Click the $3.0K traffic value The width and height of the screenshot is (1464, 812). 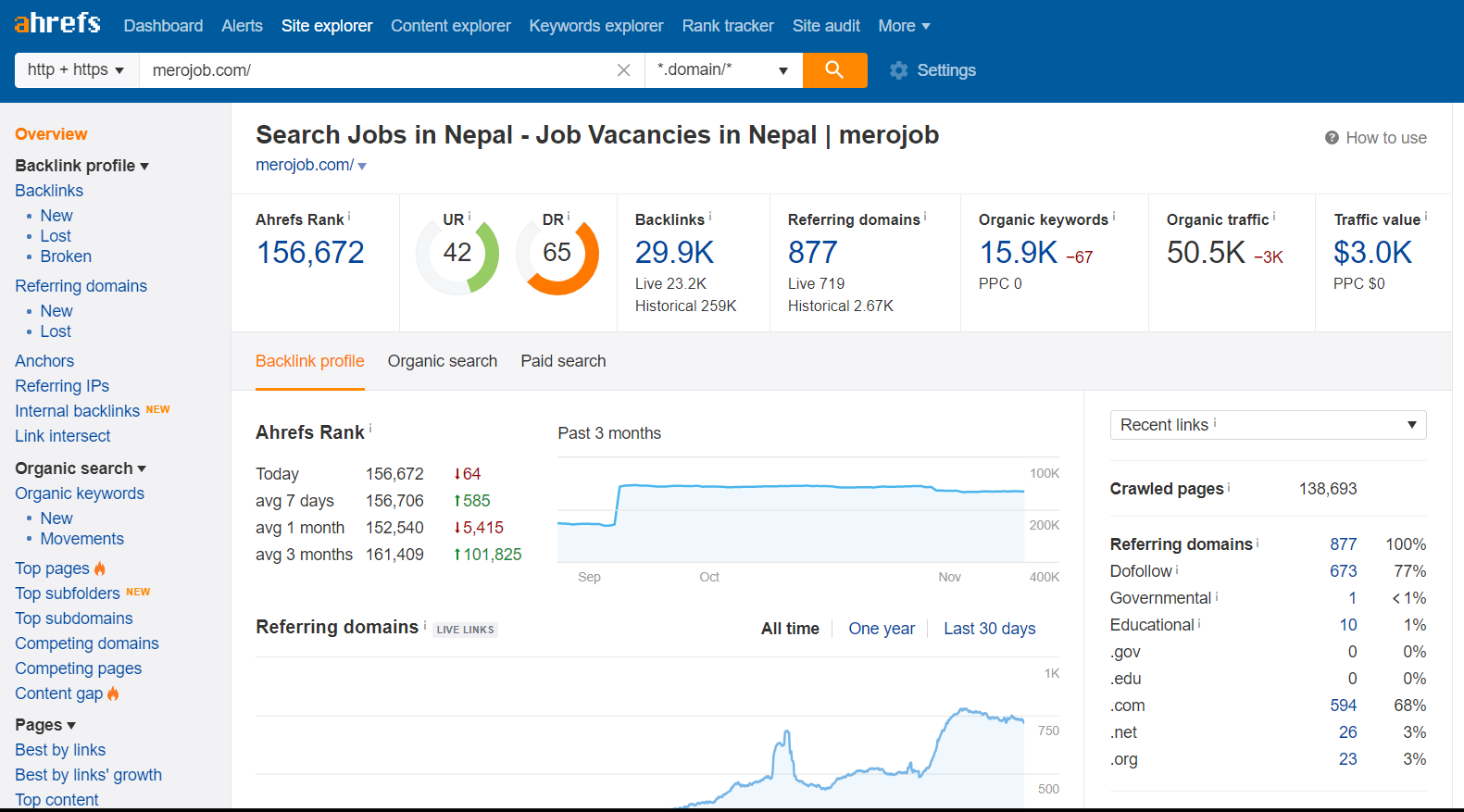pos(1372,253)
